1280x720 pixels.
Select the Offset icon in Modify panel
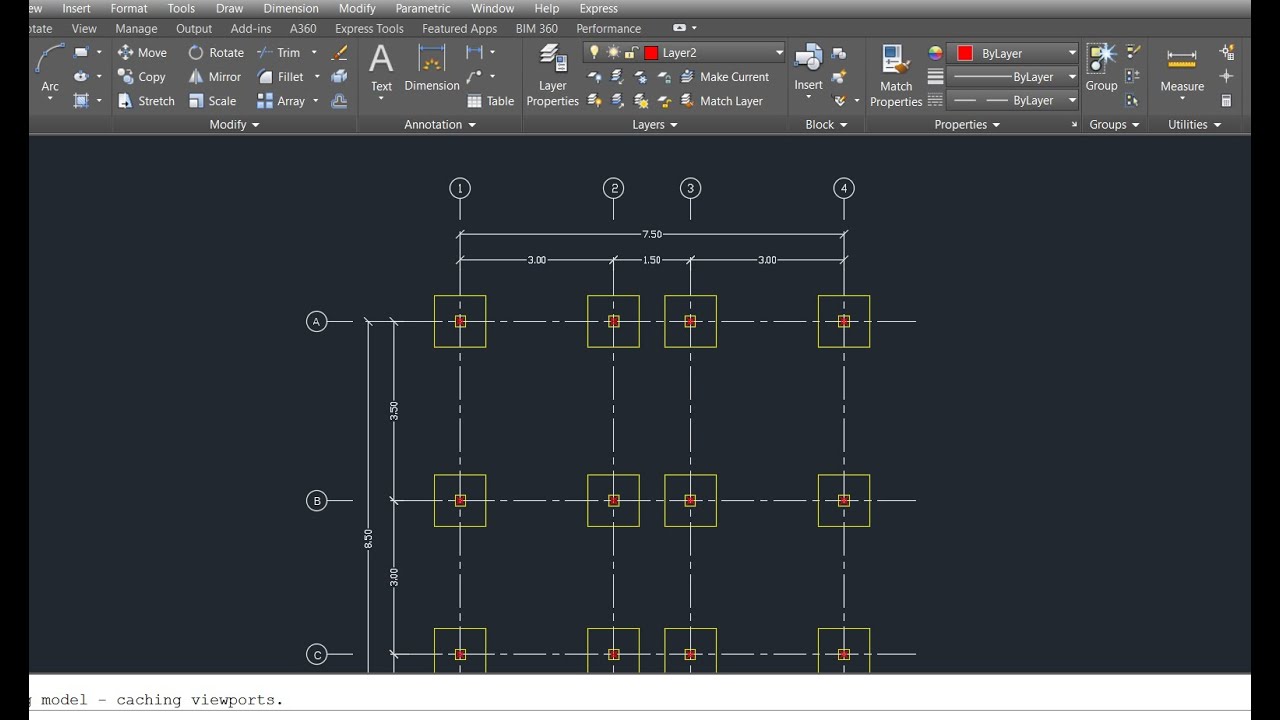(x=339, y=101)
